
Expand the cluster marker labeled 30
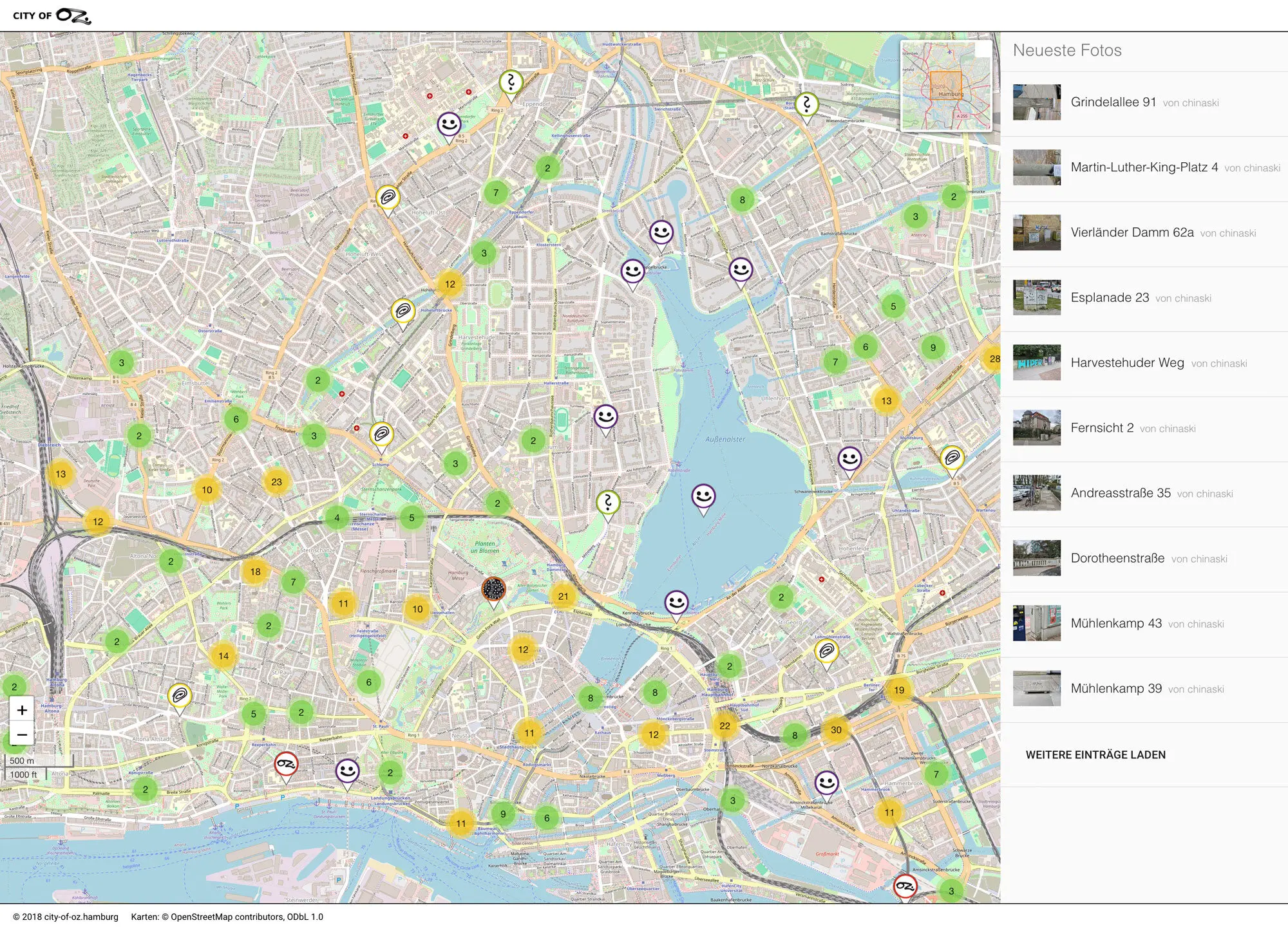[836, 730]
